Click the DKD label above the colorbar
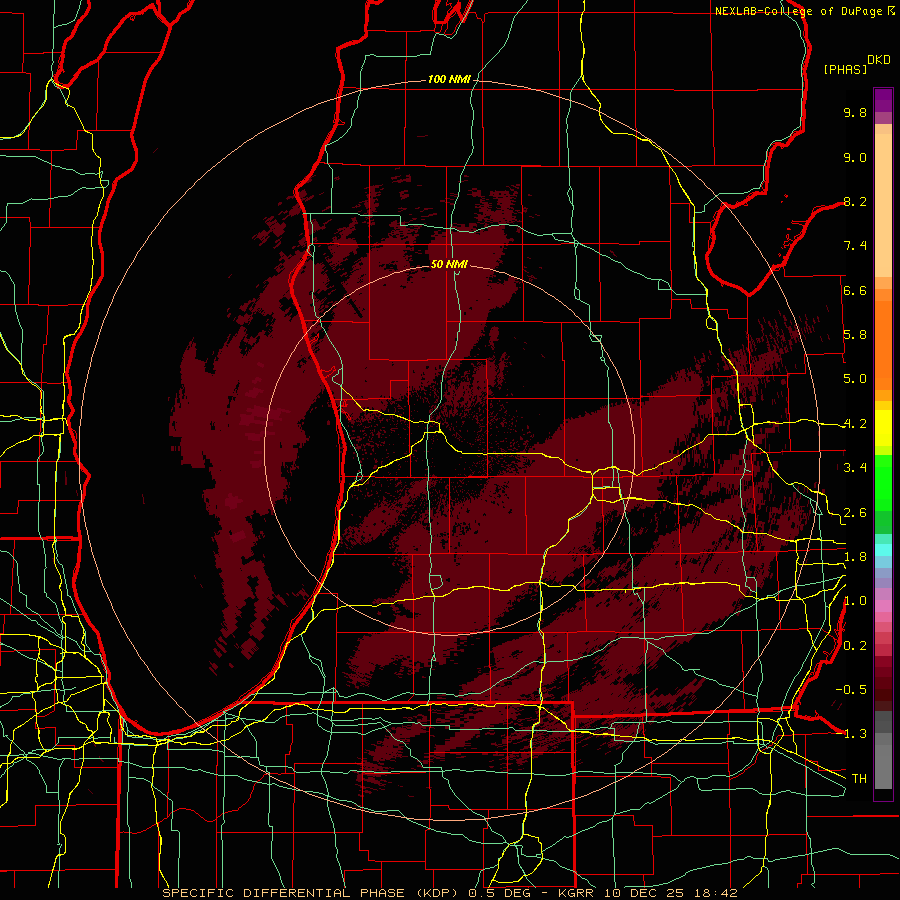 coord(879,60)
